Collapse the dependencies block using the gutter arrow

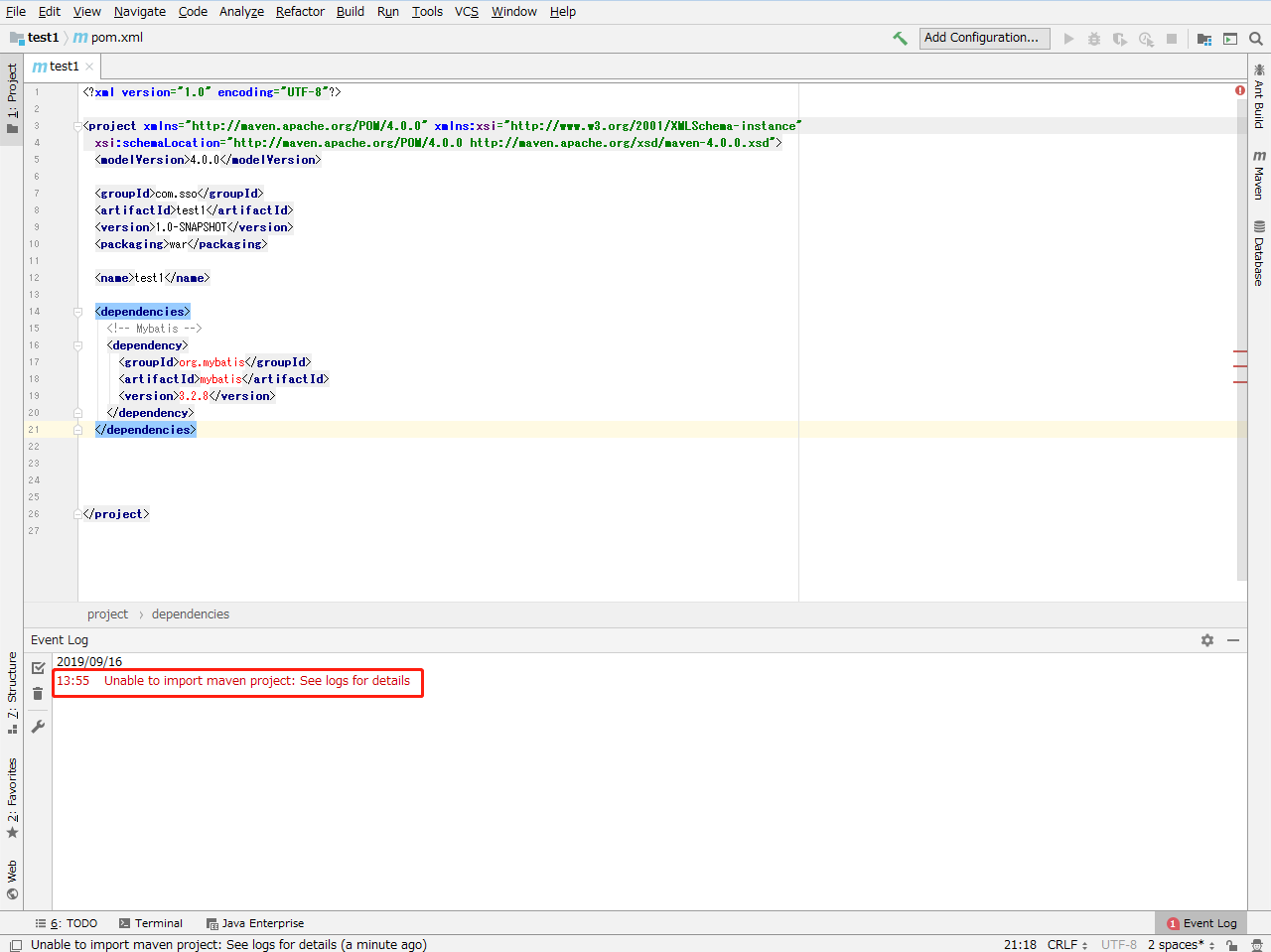(x=77, y=311)
